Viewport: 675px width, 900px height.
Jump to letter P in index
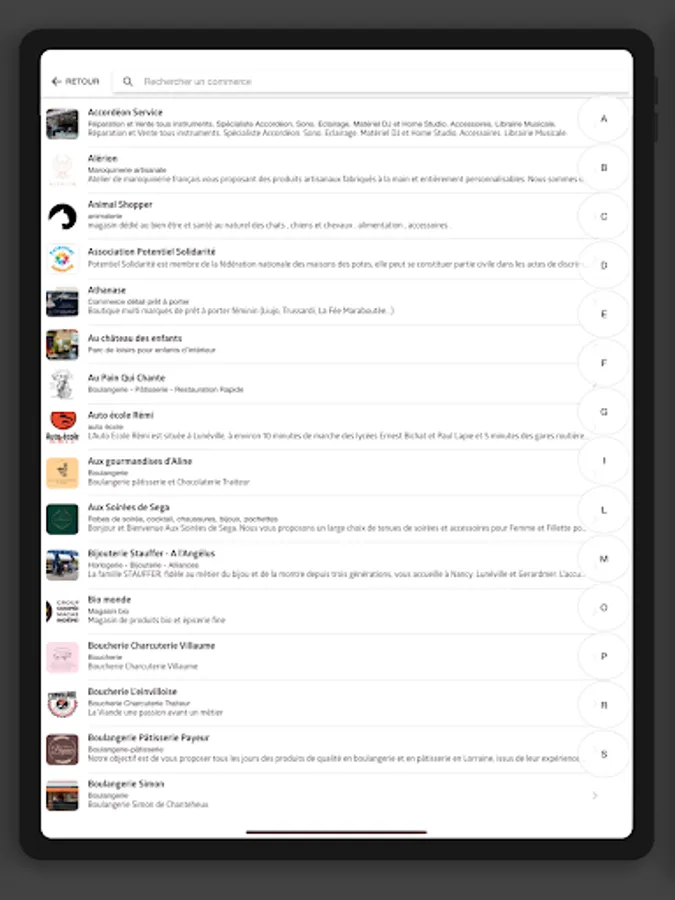click(603, 657)
